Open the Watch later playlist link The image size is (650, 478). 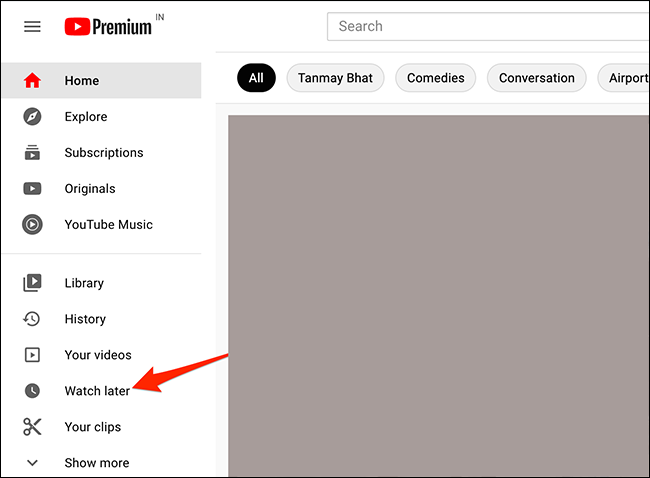point(97,391)
